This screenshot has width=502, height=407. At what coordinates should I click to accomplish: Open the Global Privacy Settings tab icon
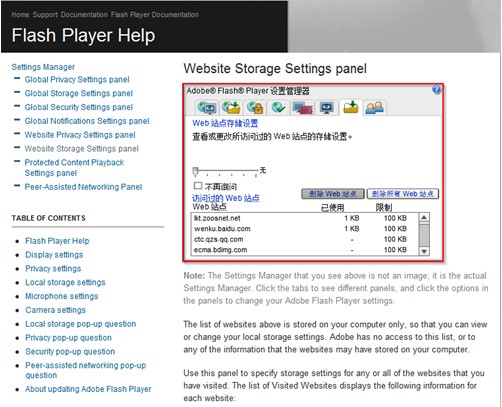(207, 108)
